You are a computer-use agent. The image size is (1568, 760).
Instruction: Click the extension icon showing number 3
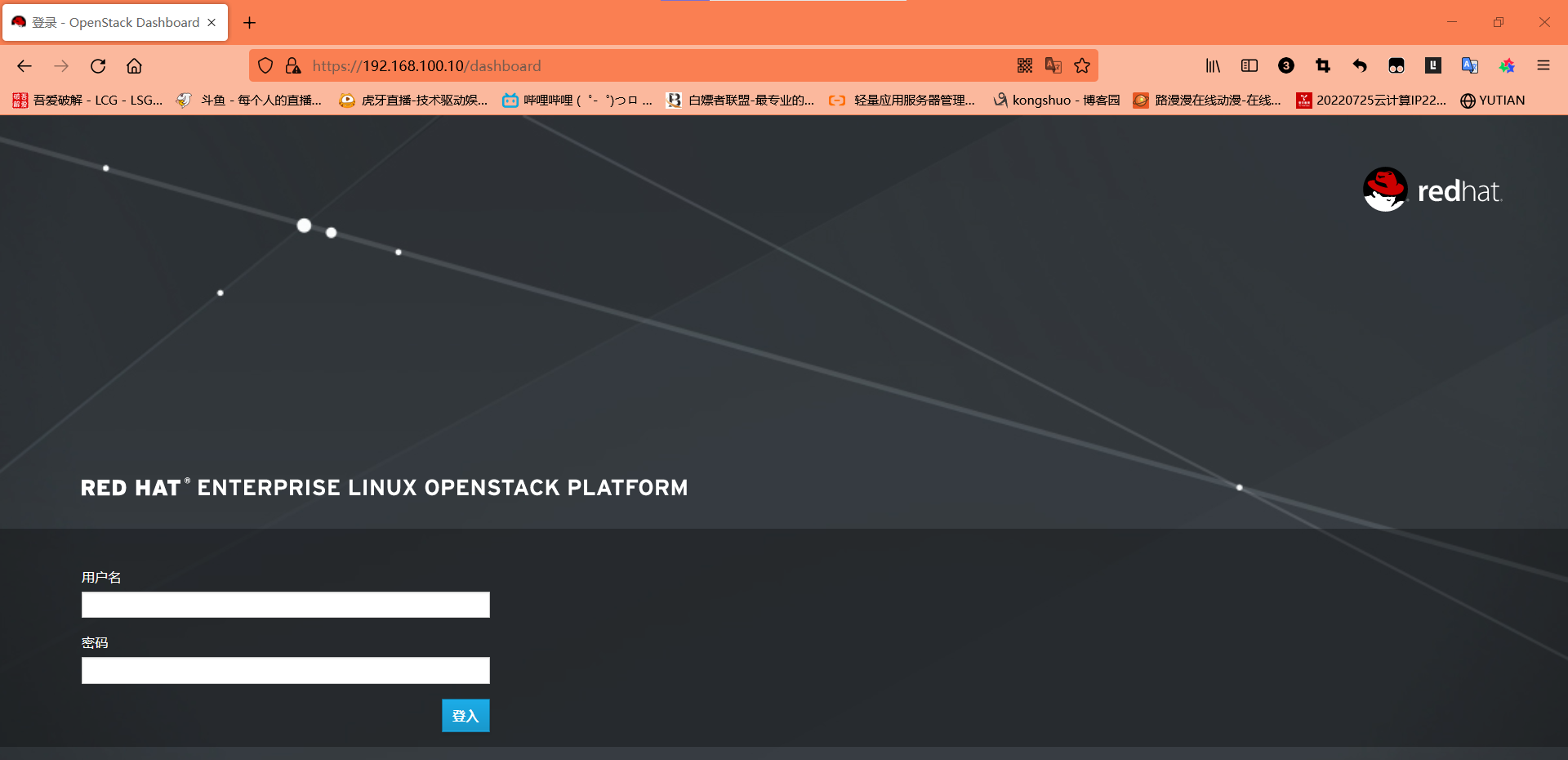pos(1286,66)
